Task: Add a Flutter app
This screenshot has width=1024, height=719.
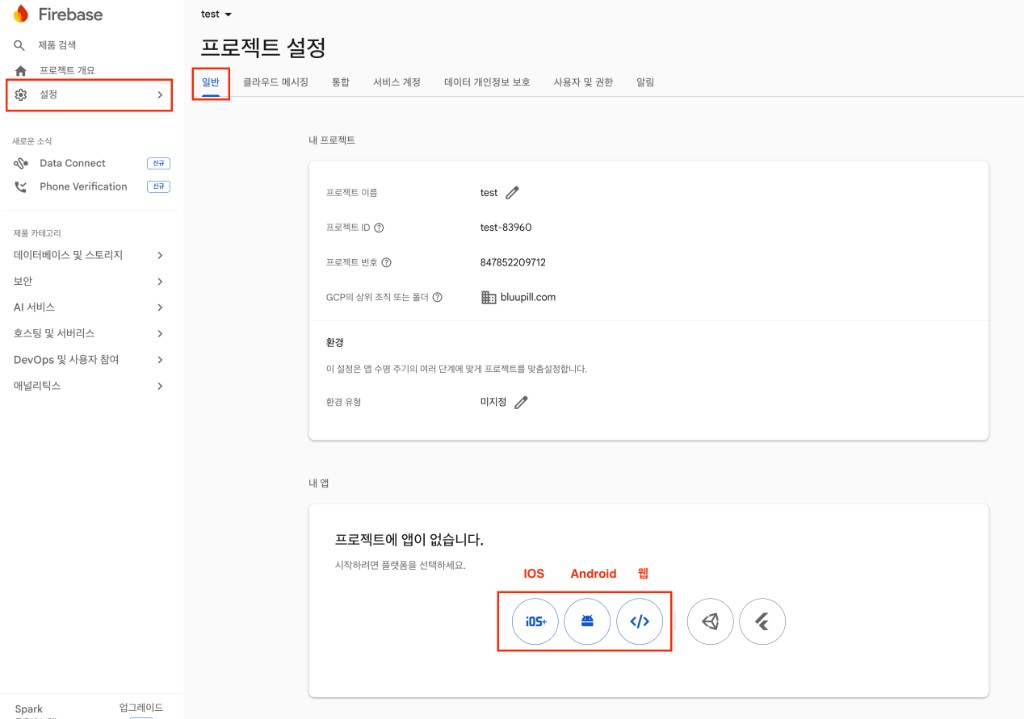Action: pyautogui.click(x=763, y=621)
